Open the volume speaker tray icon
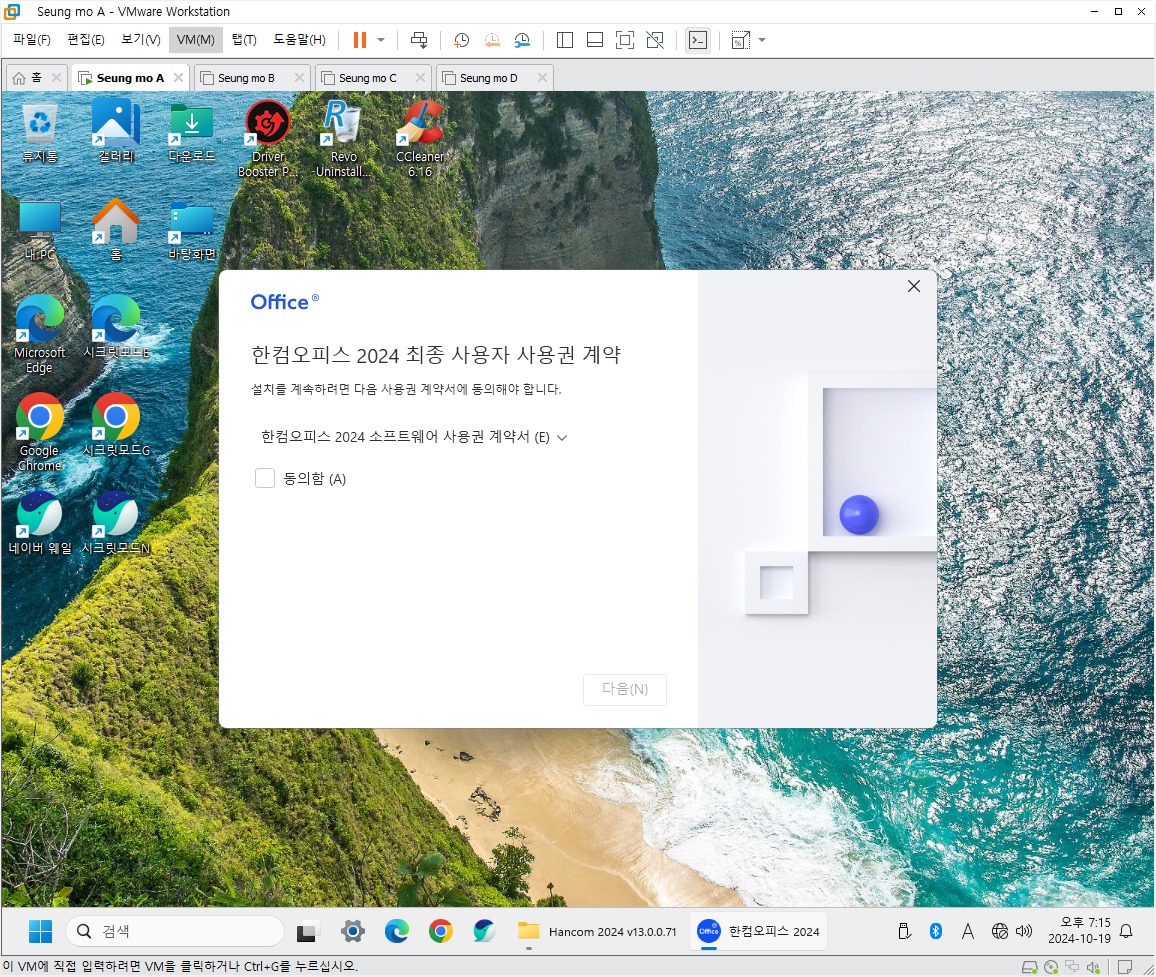Viewport: 1156px width, 977px height. coord(1024,931)
